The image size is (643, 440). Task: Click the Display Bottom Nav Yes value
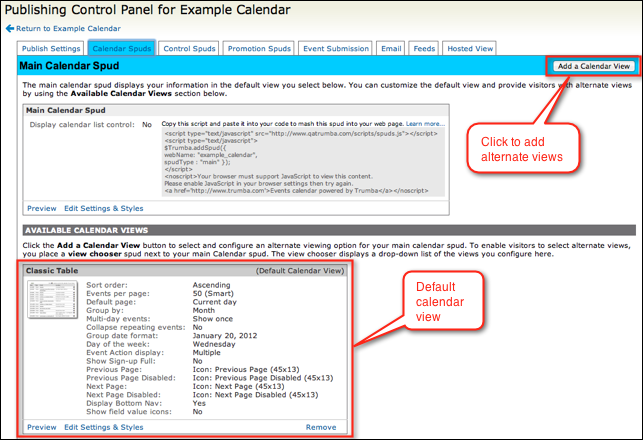(x=199, y=404)
